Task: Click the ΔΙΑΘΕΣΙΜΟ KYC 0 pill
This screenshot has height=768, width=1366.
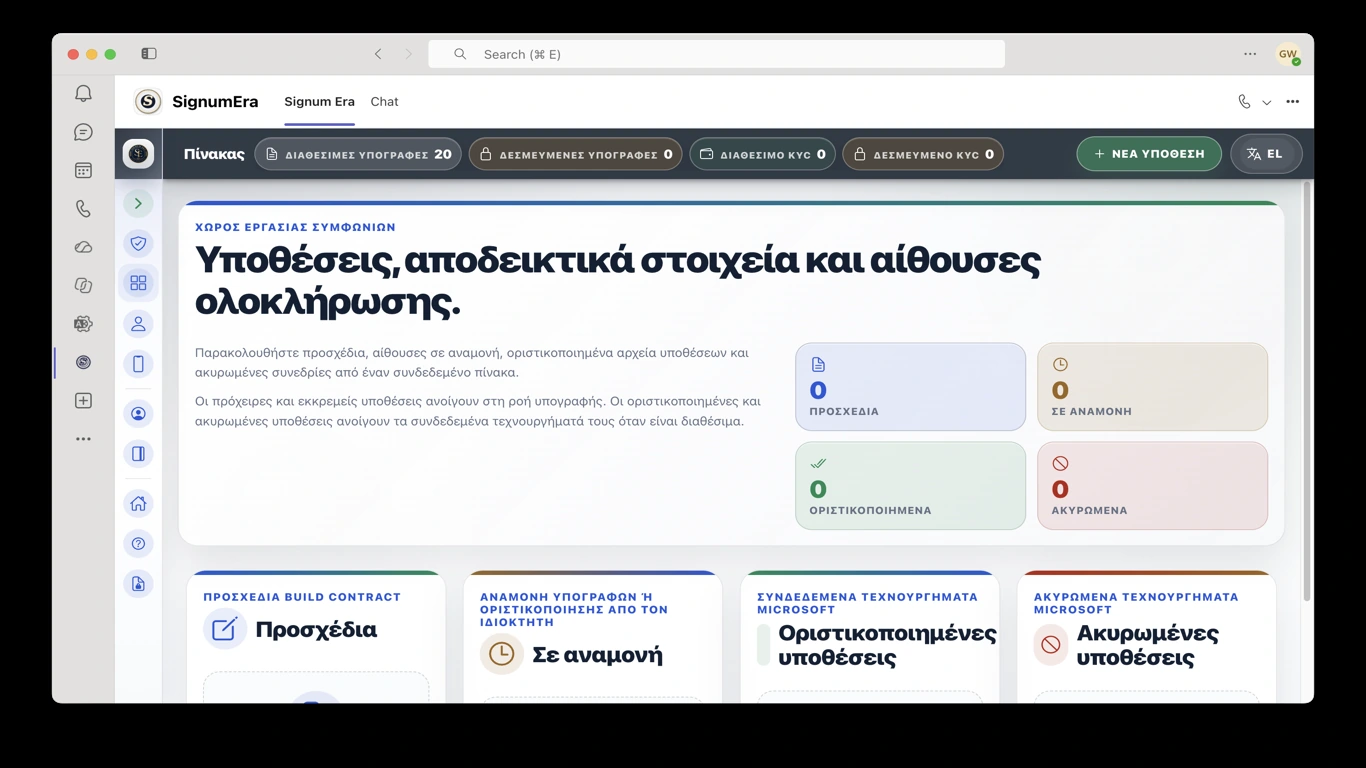Action: 762,154
